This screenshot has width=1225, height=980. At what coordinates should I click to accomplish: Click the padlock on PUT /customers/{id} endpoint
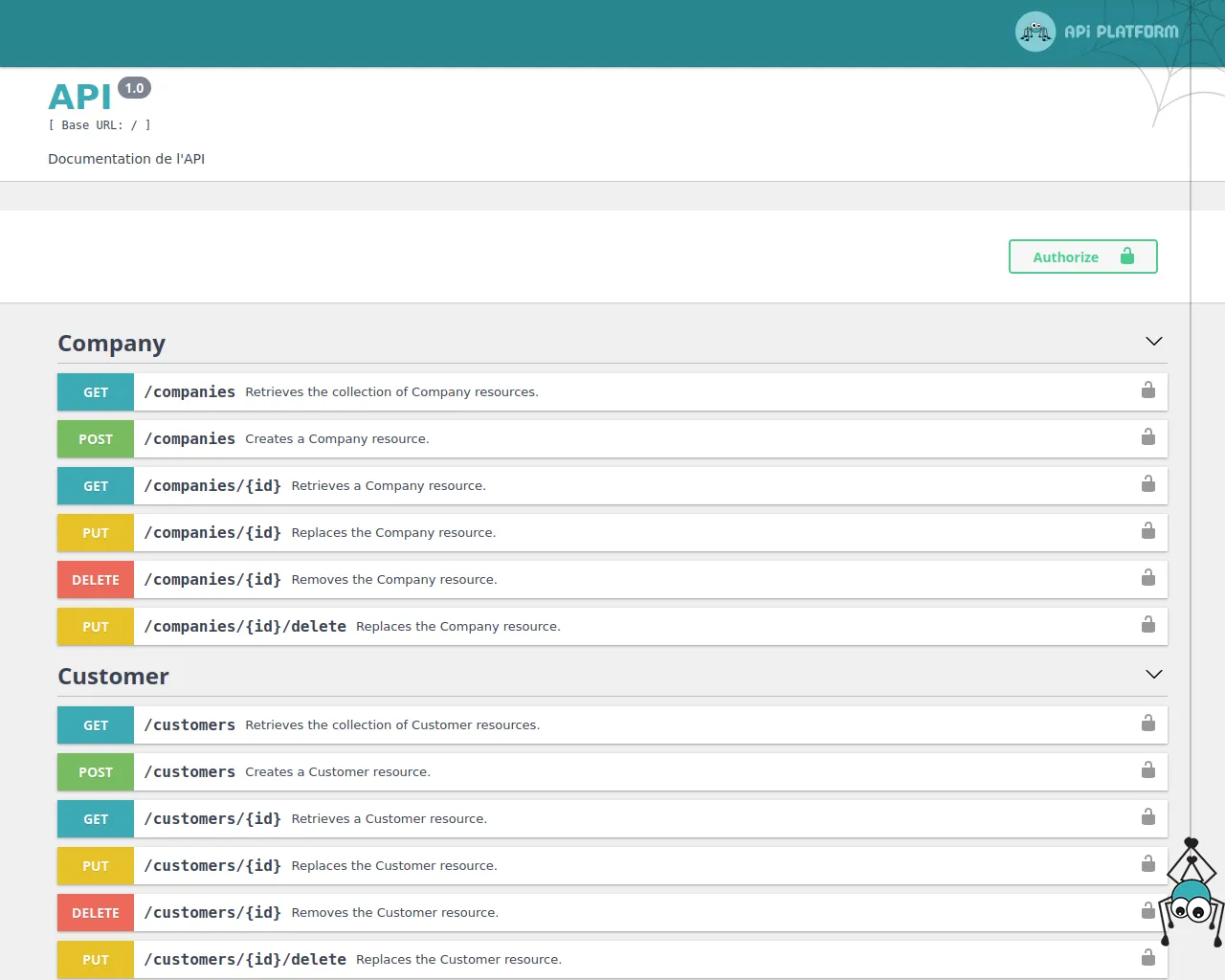pos(1147,864)
